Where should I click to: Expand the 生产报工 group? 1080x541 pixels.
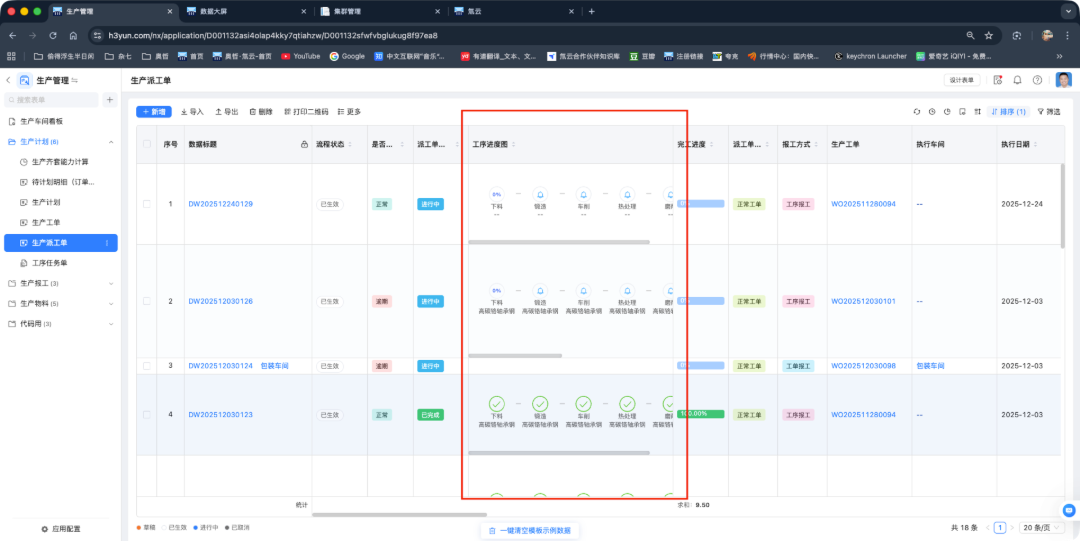coord(111,283)
